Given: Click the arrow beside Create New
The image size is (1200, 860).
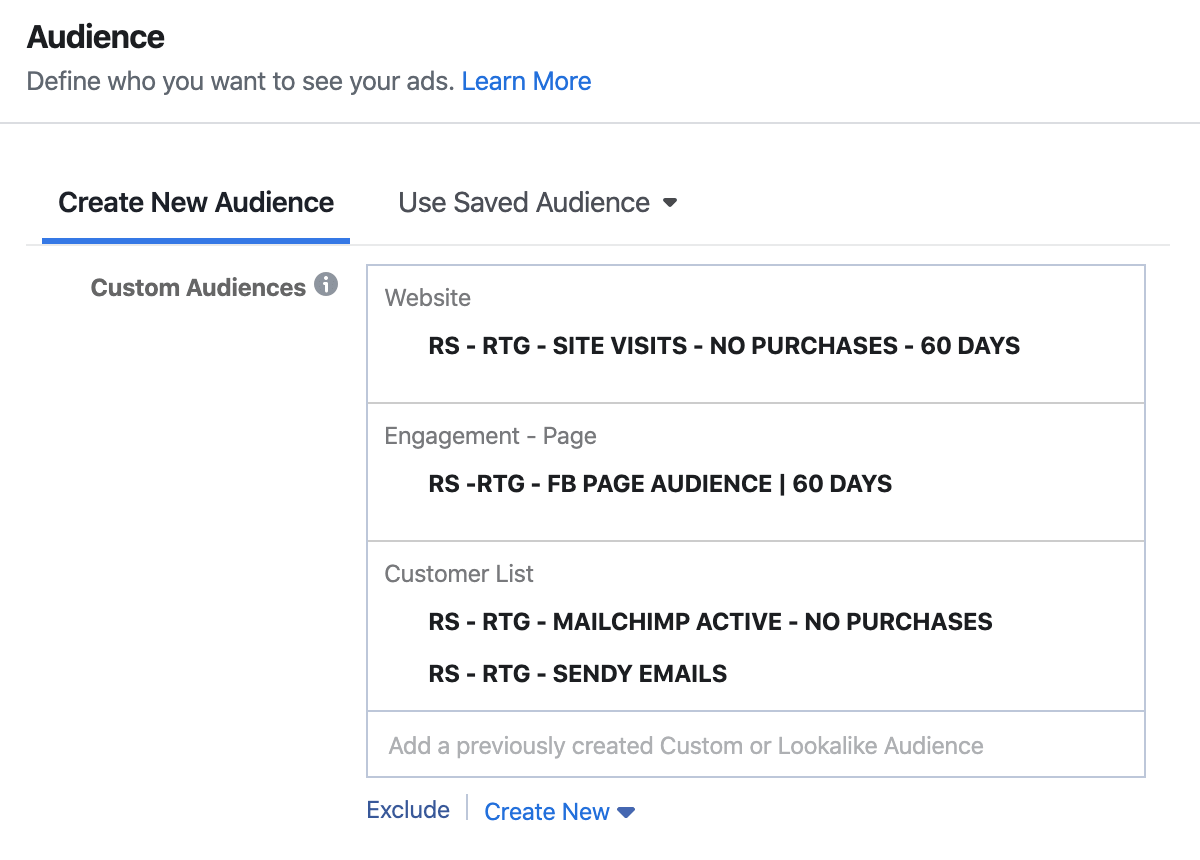Looking at the screenshot, I should click(627, 813).
